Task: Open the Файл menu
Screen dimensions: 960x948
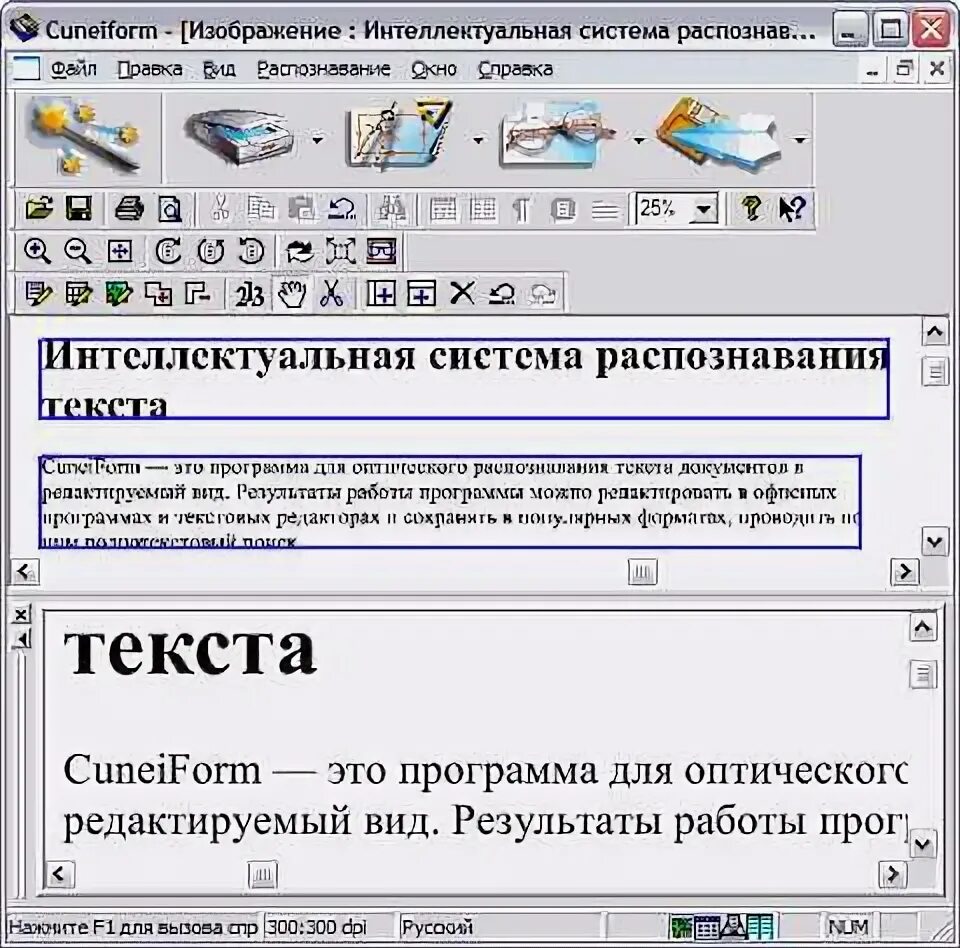Action: [x=73, y=69]
